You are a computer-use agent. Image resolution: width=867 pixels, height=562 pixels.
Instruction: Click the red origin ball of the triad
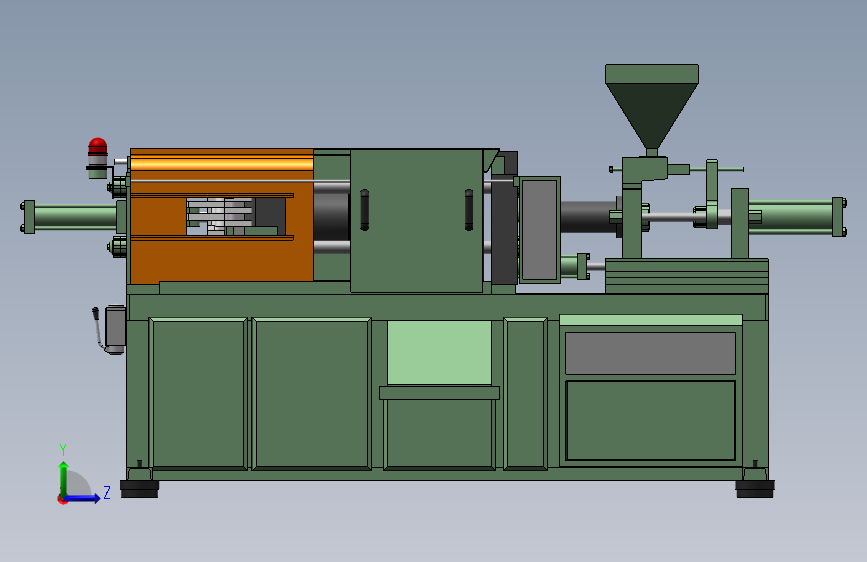(62, 499)
